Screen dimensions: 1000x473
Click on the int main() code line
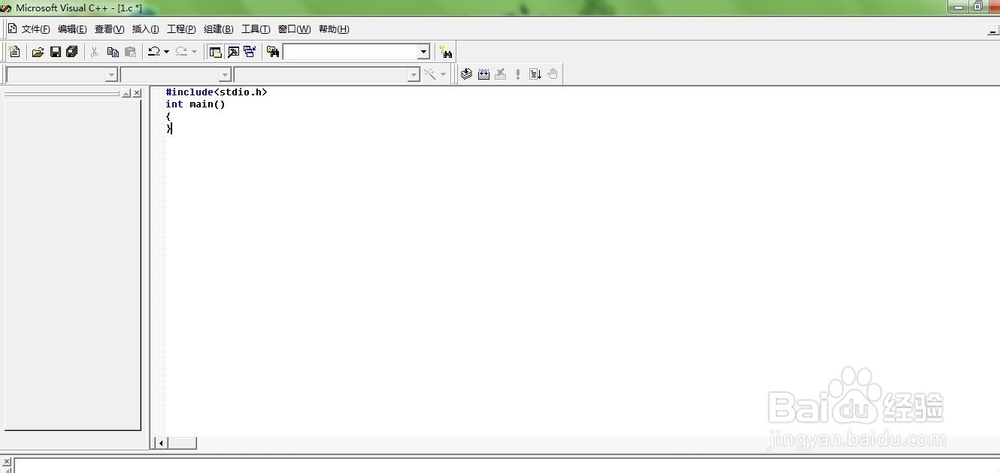[x=195, y=104]
